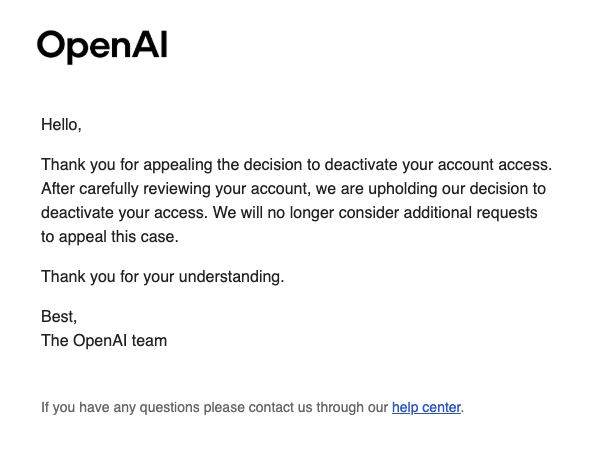The width and height of the screenshot is (616, 450).
Task: Click "our decision to" ending the second line
Action: click(494, 189)
